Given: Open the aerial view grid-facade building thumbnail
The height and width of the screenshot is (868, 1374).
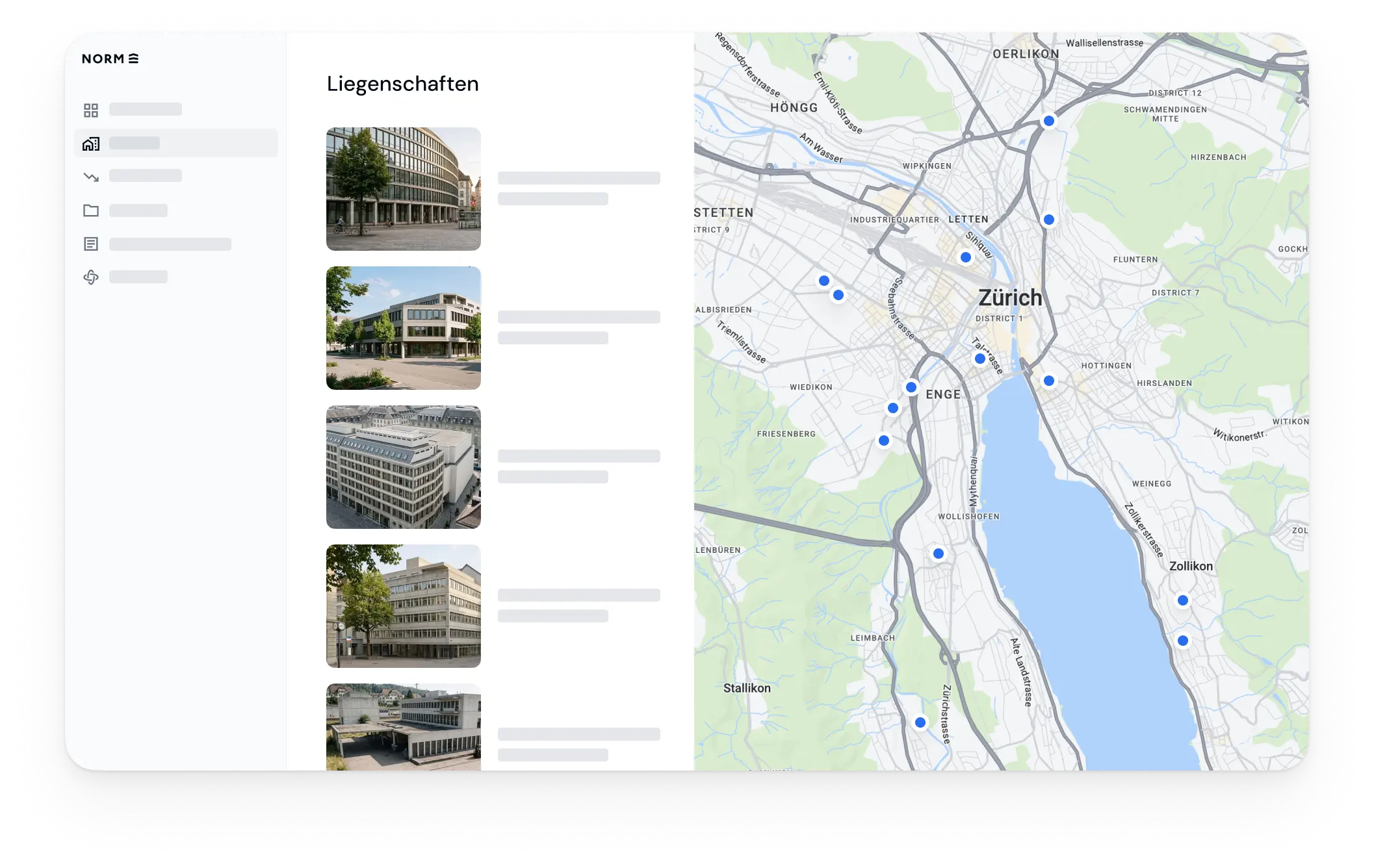Looking at the screenshot, I should [404, 467].
